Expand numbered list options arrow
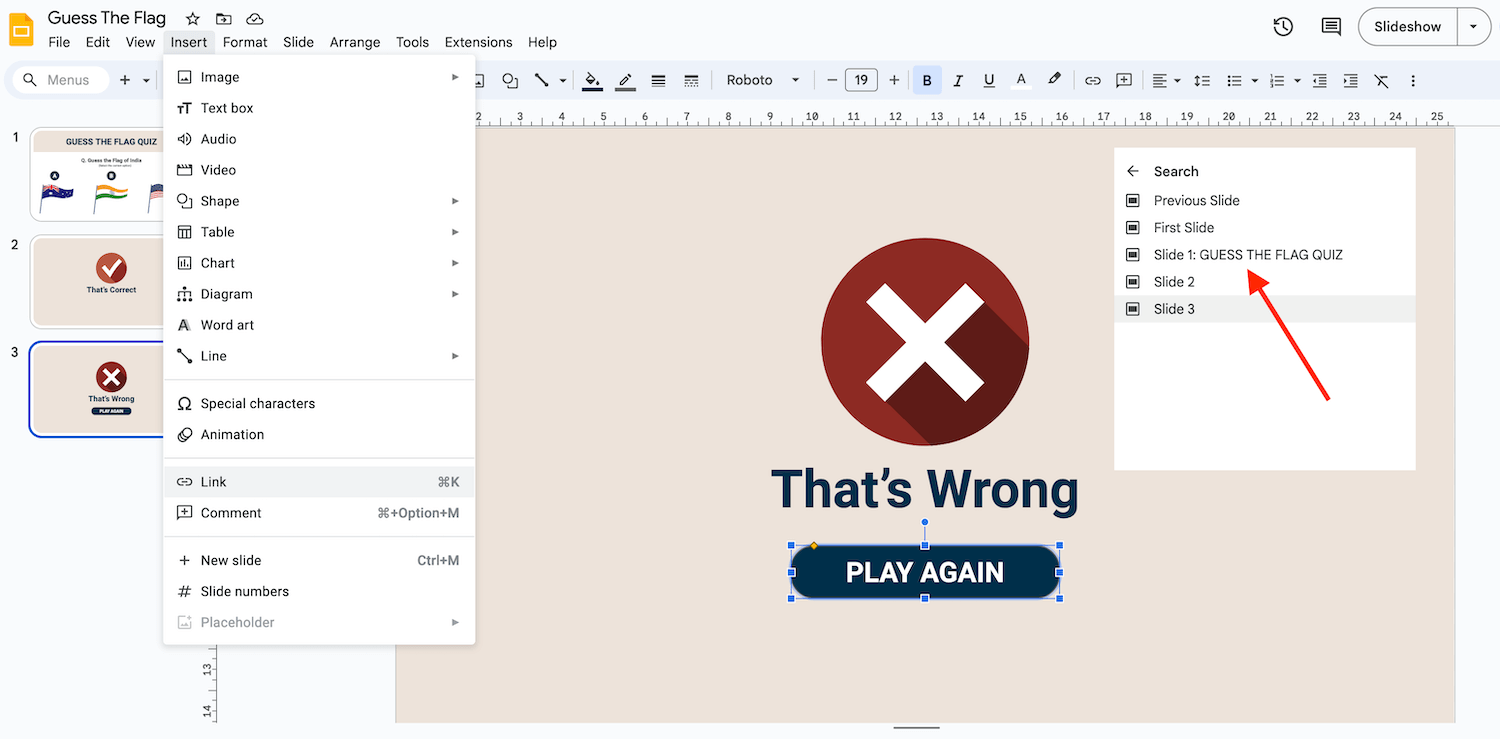Screen dimensions: 1500x739 1297,80
